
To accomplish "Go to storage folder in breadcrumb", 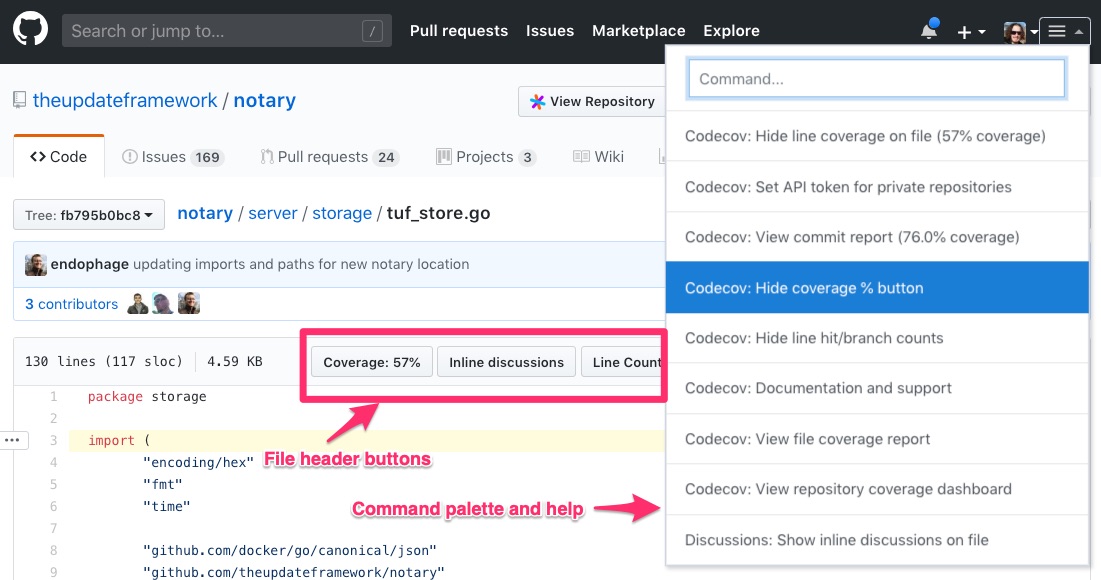I will click(x=342, y=213).
